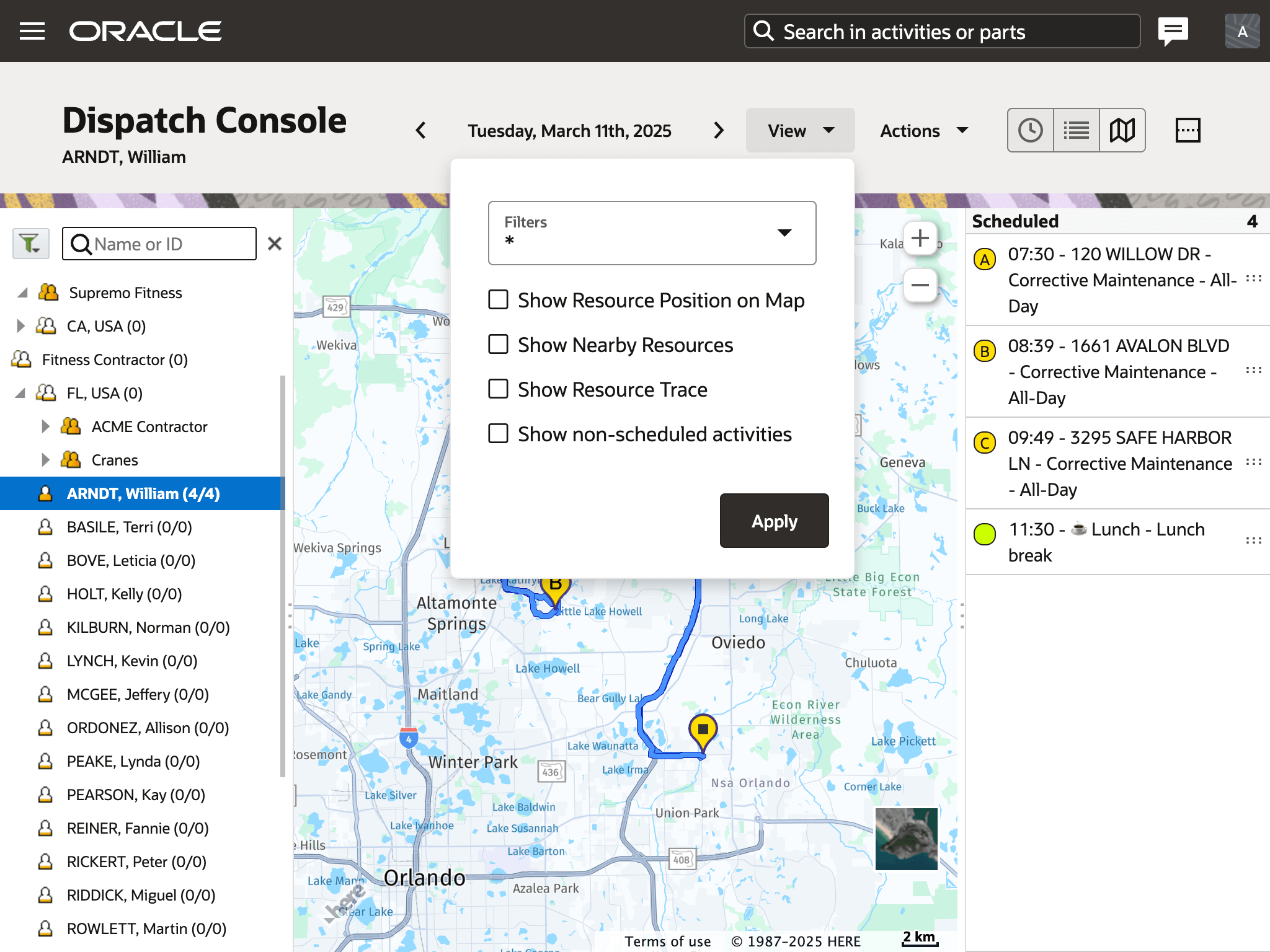The height and width of the screenshot is (952, 1270).
Task: Open the Filters dropdown
Action: click(x=652, y=233)
